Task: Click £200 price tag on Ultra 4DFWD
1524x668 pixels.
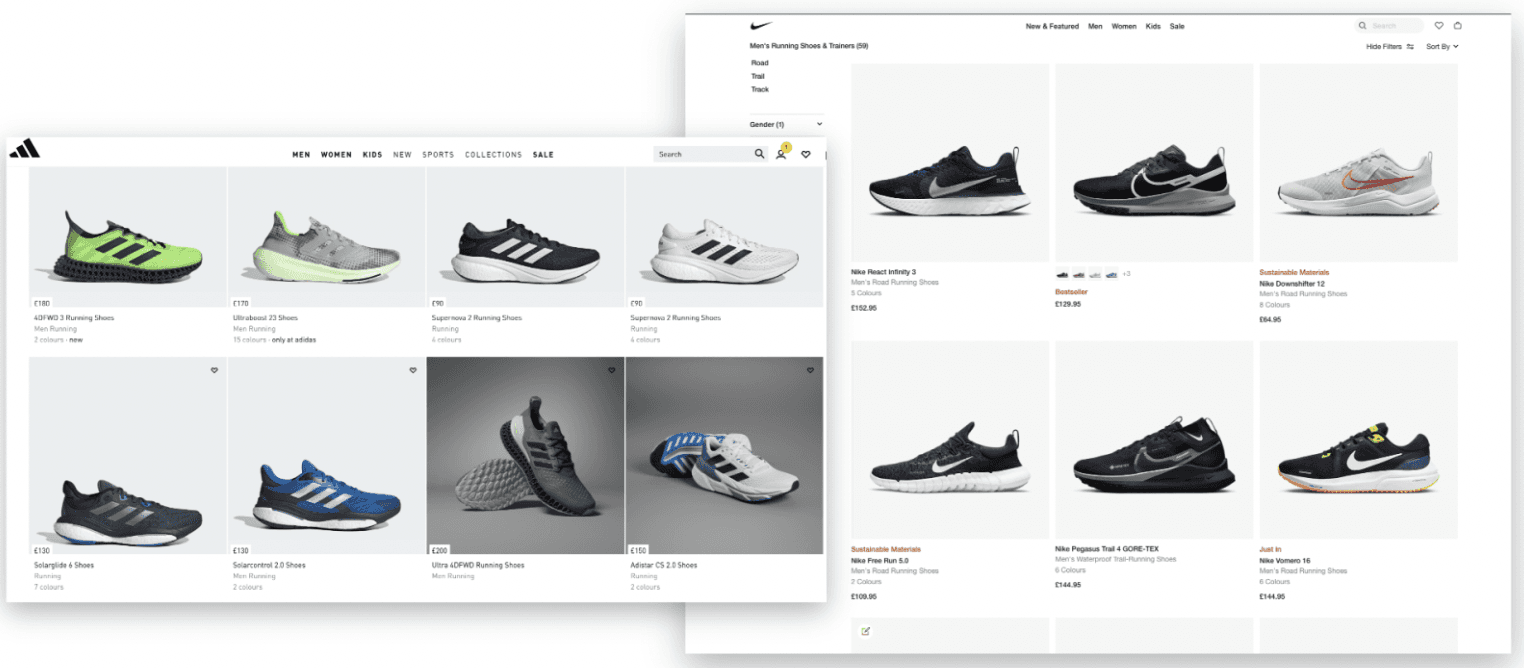Action: (x=440, y=549)
